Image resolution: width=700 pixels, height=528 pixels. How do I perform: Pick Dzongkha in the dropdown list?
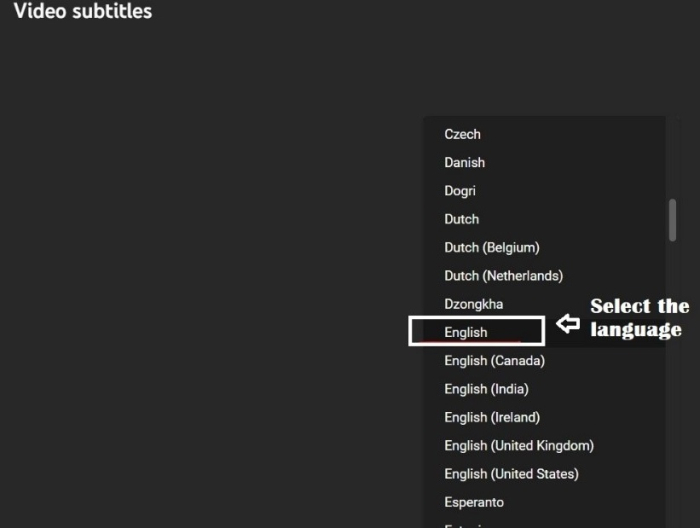473,303
